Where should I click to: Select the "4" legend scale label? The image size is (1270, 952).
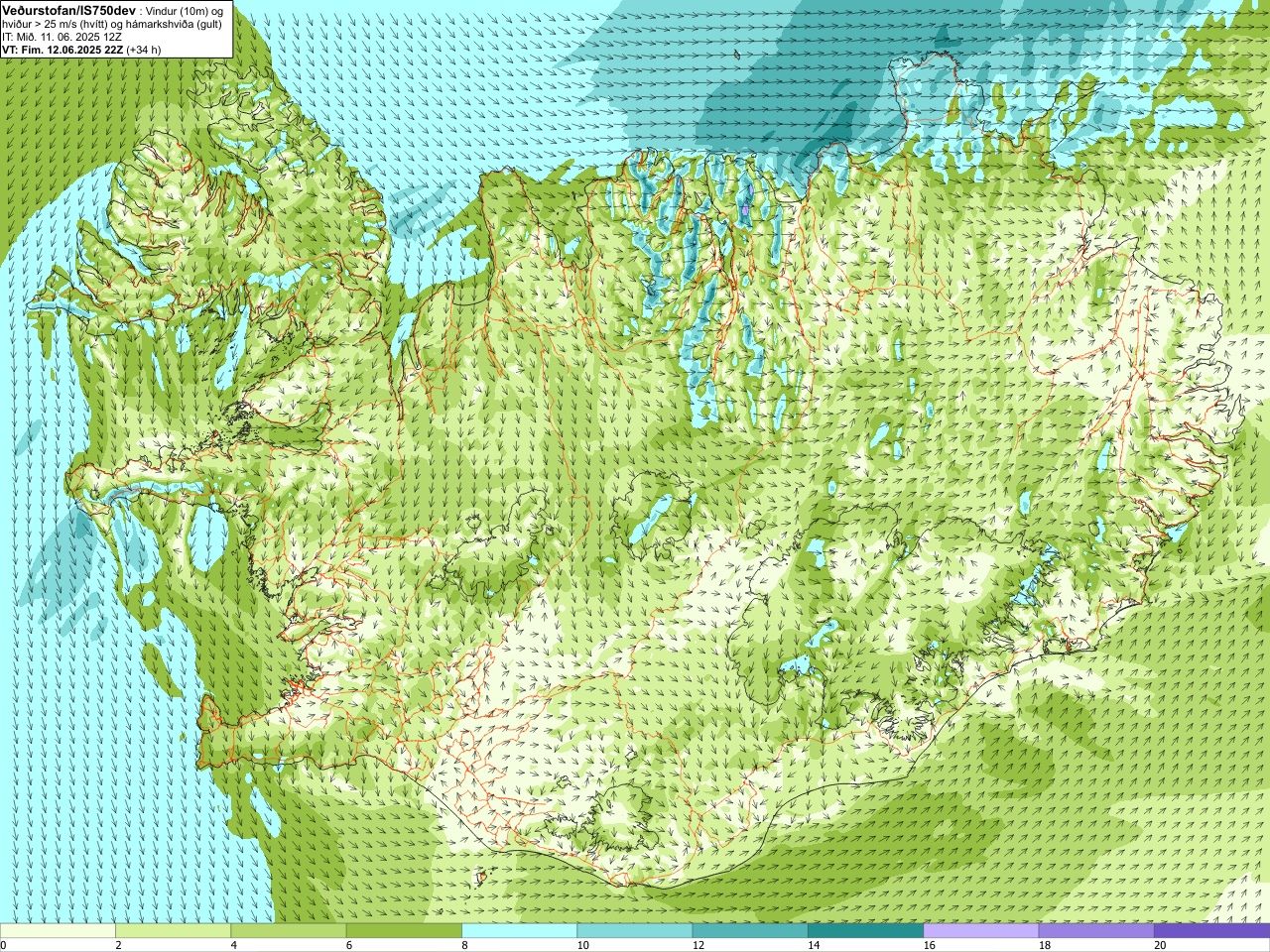click(x=233, y=945)
